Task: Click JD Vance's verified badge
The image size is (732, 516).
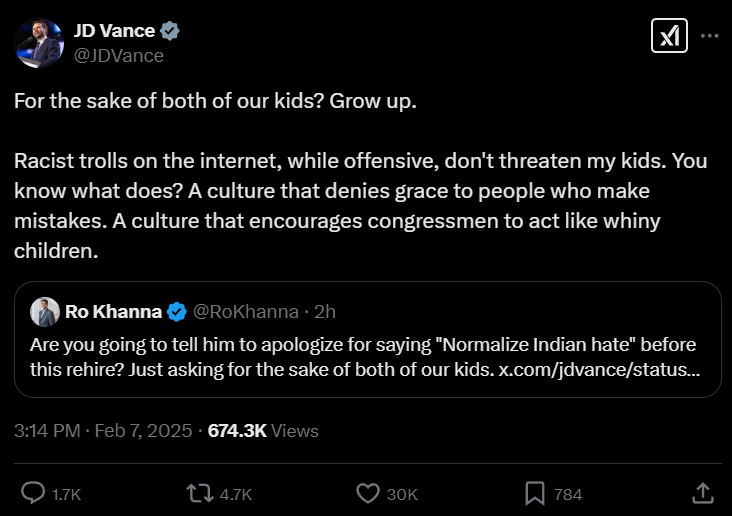Action: click(171, 31)
